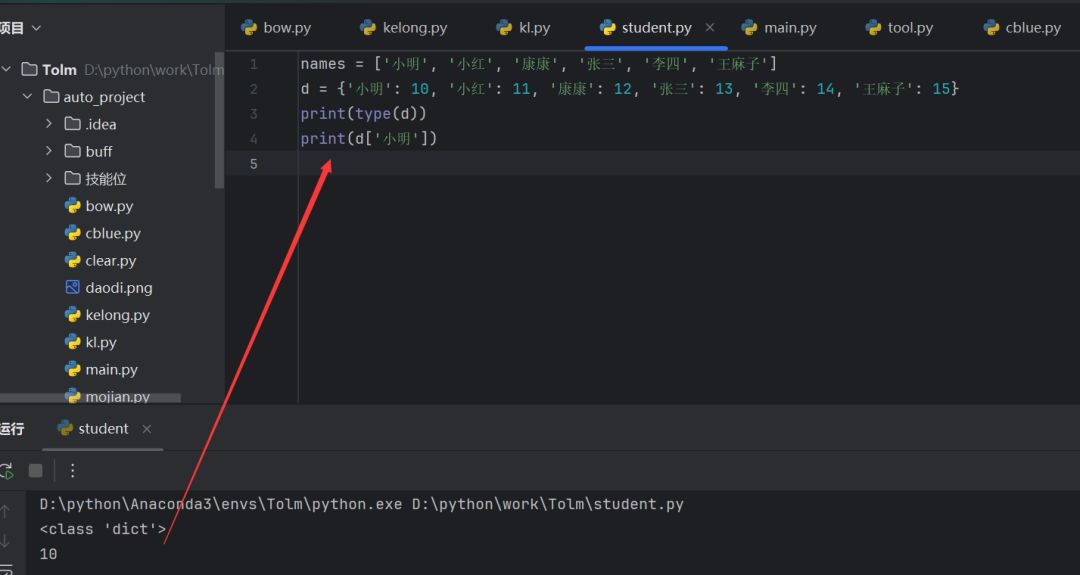1080x575 pixels.
Task: Switch to the tool.py editor tab
Action: [x=899, y=27]
